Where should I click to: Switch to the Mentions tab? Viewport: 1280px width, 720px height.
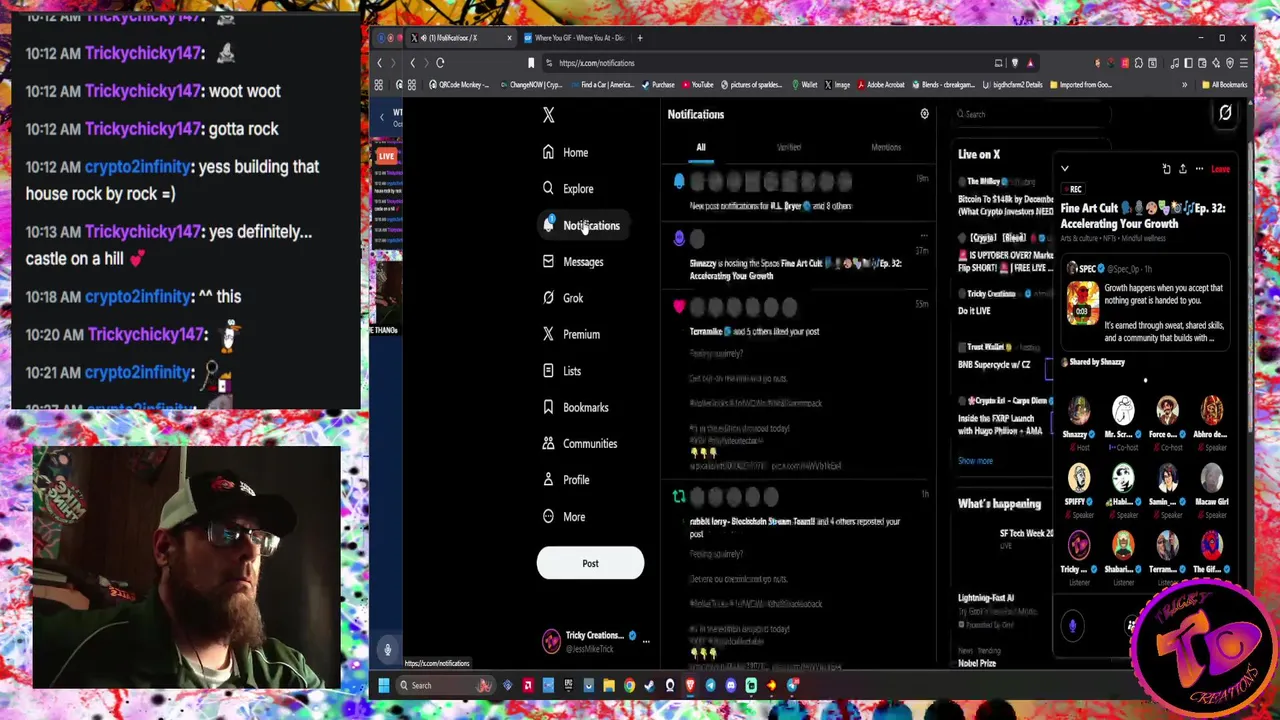886,147
